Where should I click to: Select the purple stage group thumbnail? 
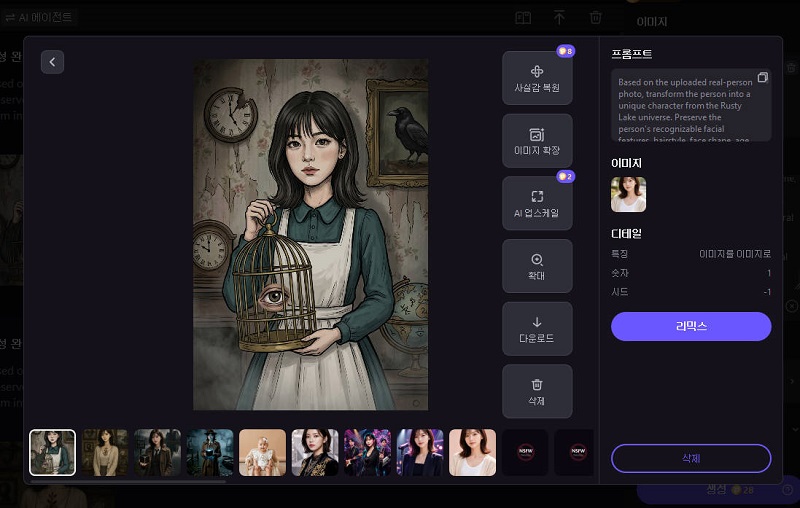[x=367, y=452]
